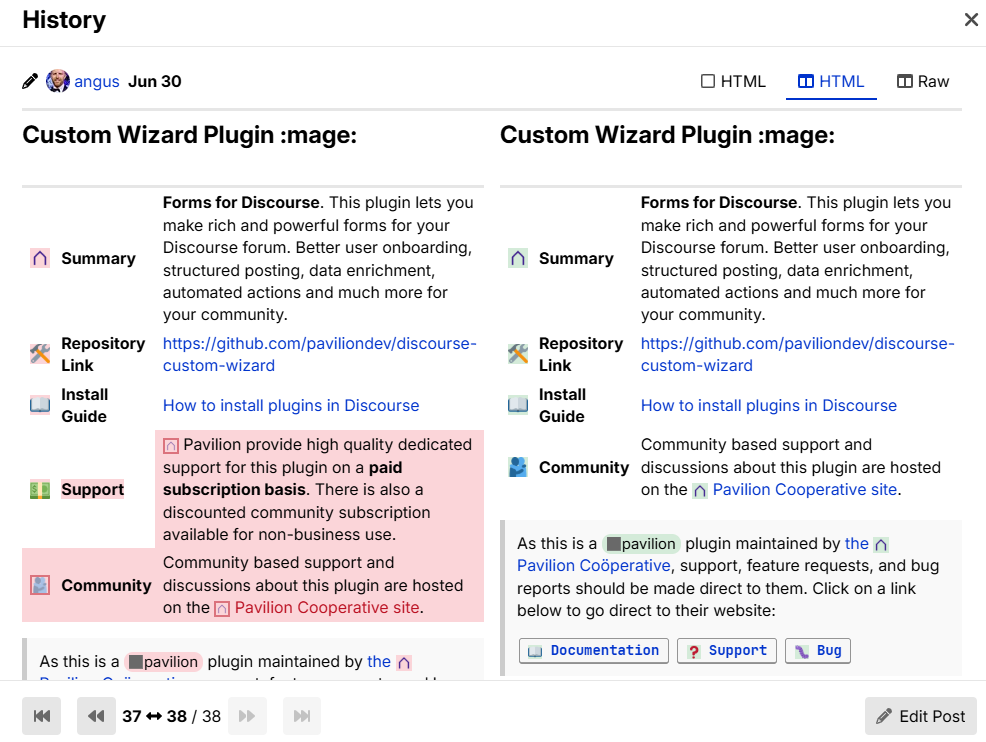This screenshot has width=986, height=742.
Task: Open 'How to install plugins' link, left pane
Action: click(291, 406)
